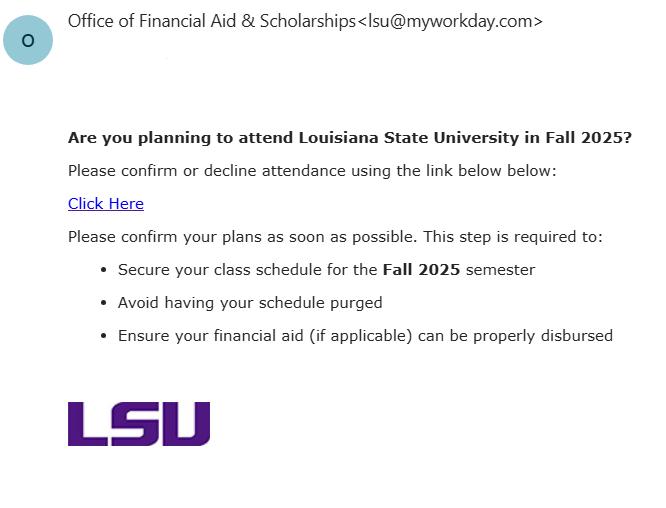Click 'Louisiana State University' in the heading

click(409, 138)
